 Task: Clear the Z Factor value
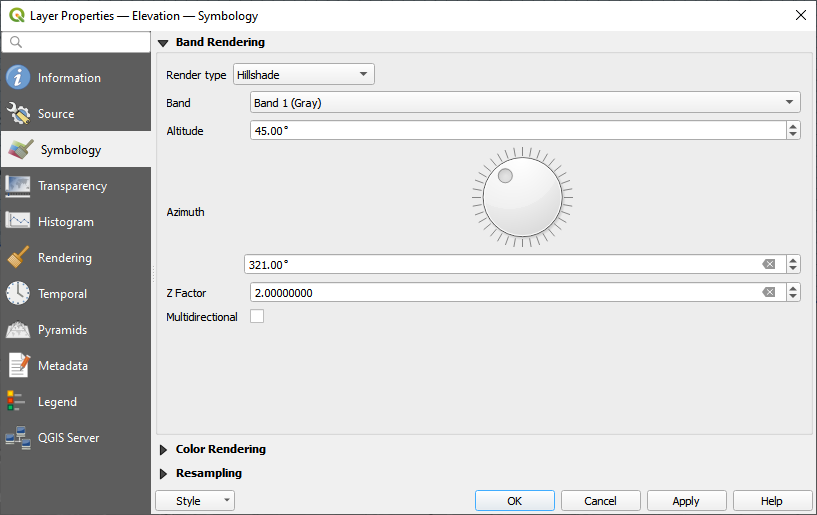[x=768, y=292]
